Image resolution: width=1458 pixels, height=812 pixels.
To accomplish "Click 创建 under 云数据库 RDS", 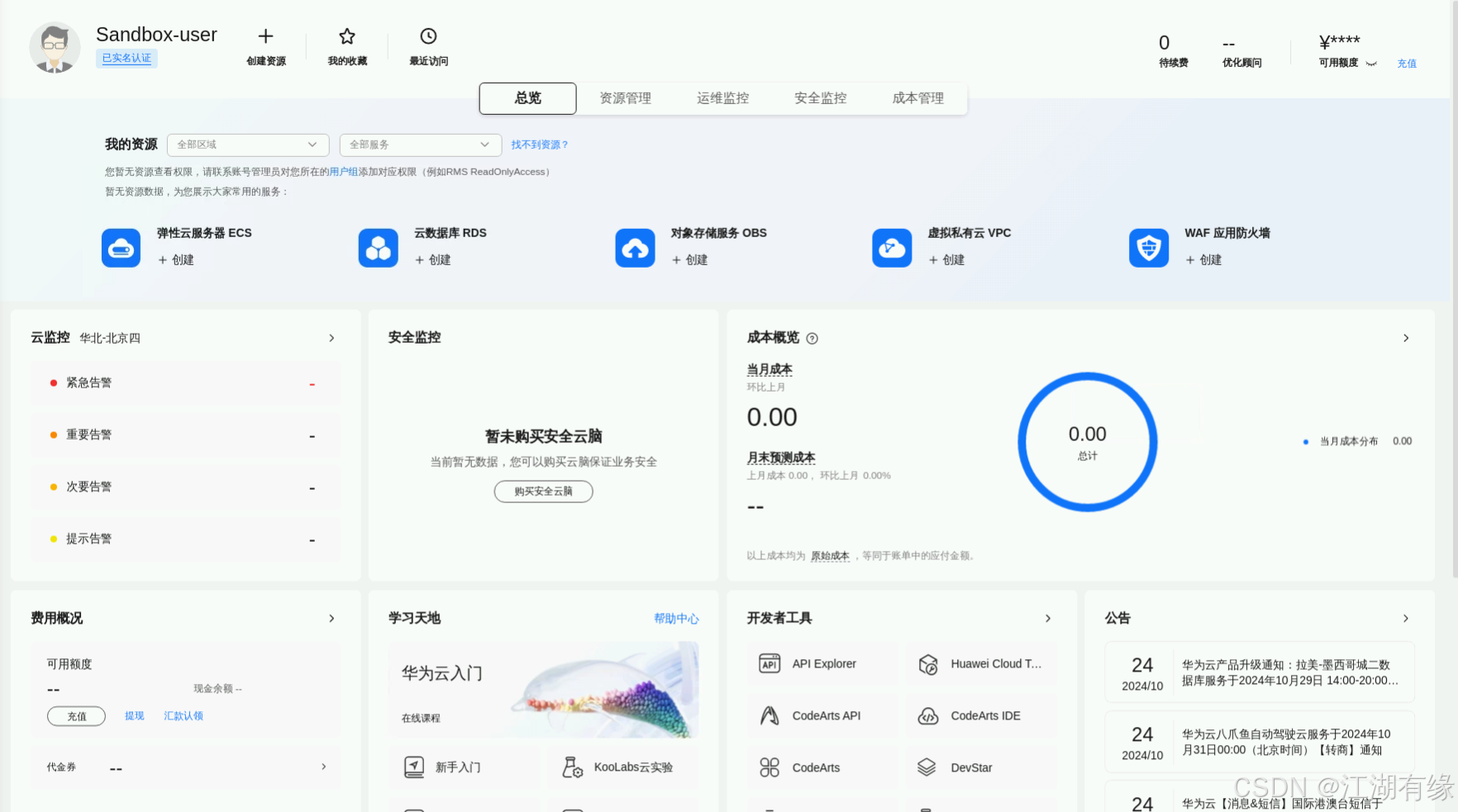I will [433, 260].
